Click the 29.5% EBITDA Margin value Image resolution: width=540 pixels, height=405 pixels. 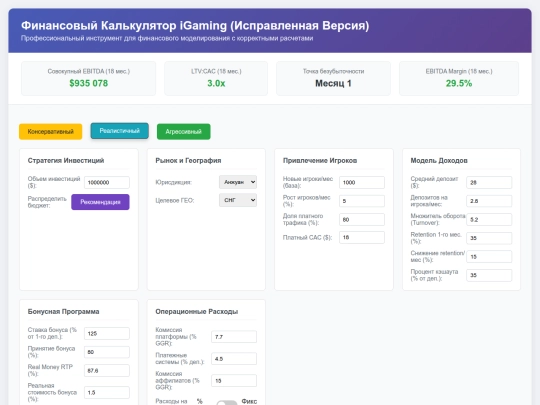(459, 83)
